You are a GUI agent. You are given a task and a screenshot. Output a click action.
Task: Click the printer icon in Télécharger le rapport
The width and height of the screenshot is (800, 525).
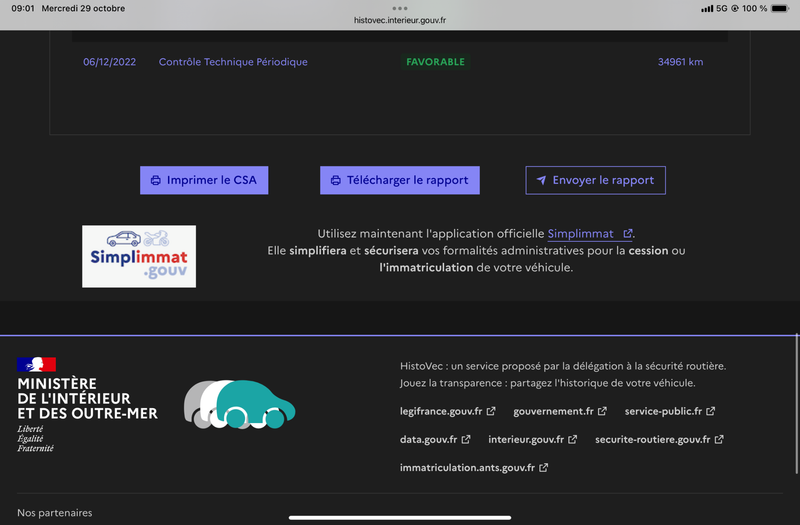click(x=336, y=181)
